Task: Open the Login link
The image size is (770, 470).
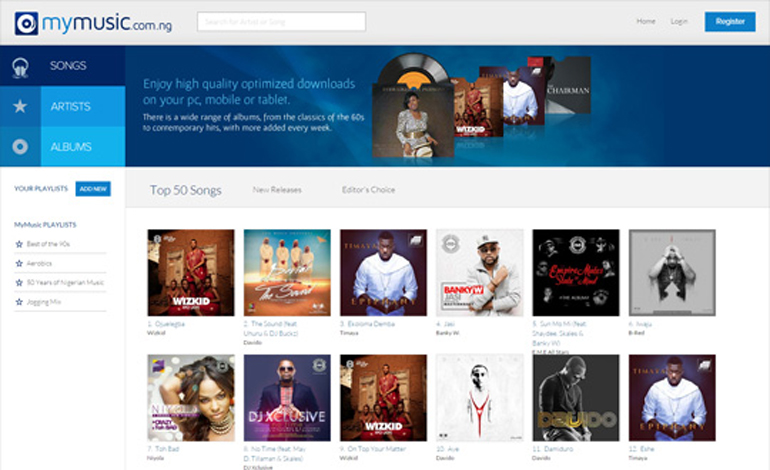Action: point(679,22)
